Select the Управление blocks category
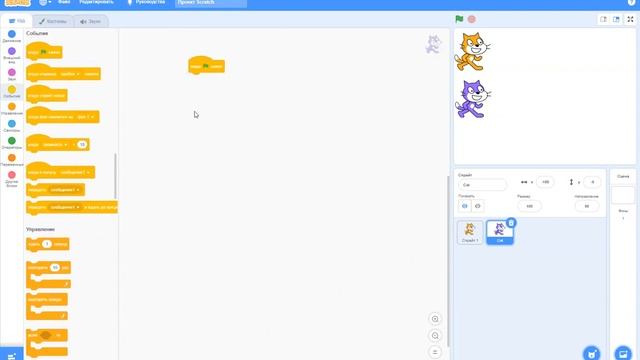This screenshot has width=640, height=360. pos(12,109)
